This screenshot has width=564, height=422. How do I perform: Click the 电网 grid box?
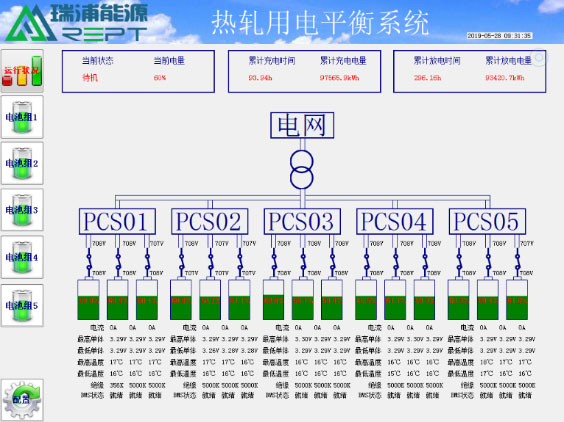click(302, 125)
